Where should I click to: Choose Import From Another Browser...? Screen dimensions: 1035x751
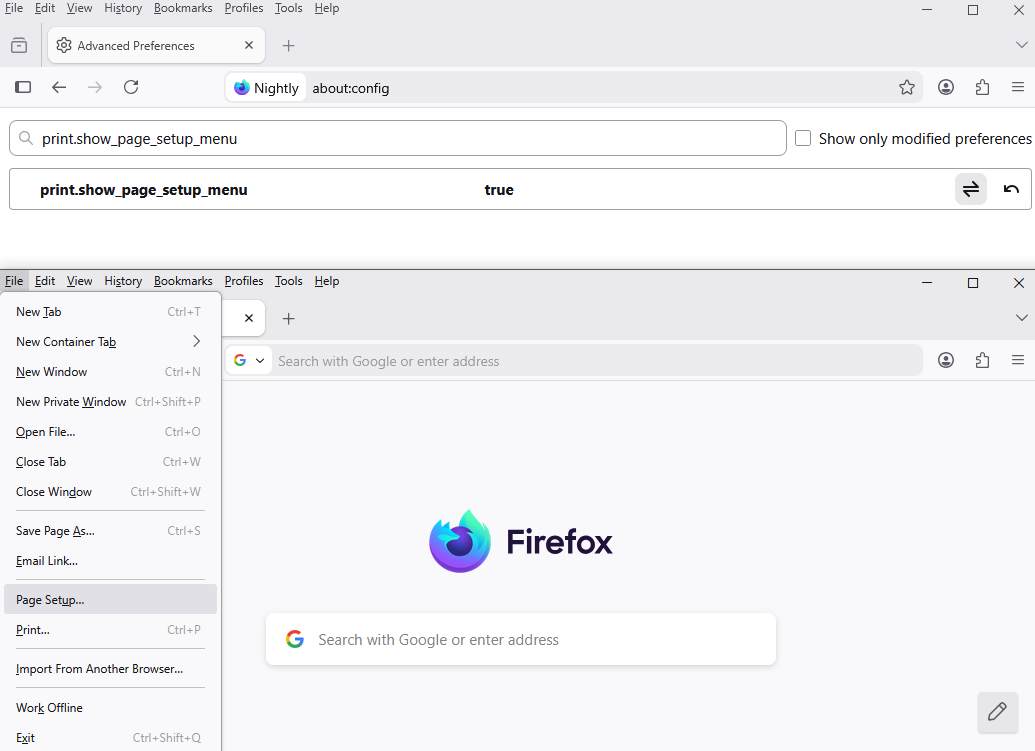(110, 669)
